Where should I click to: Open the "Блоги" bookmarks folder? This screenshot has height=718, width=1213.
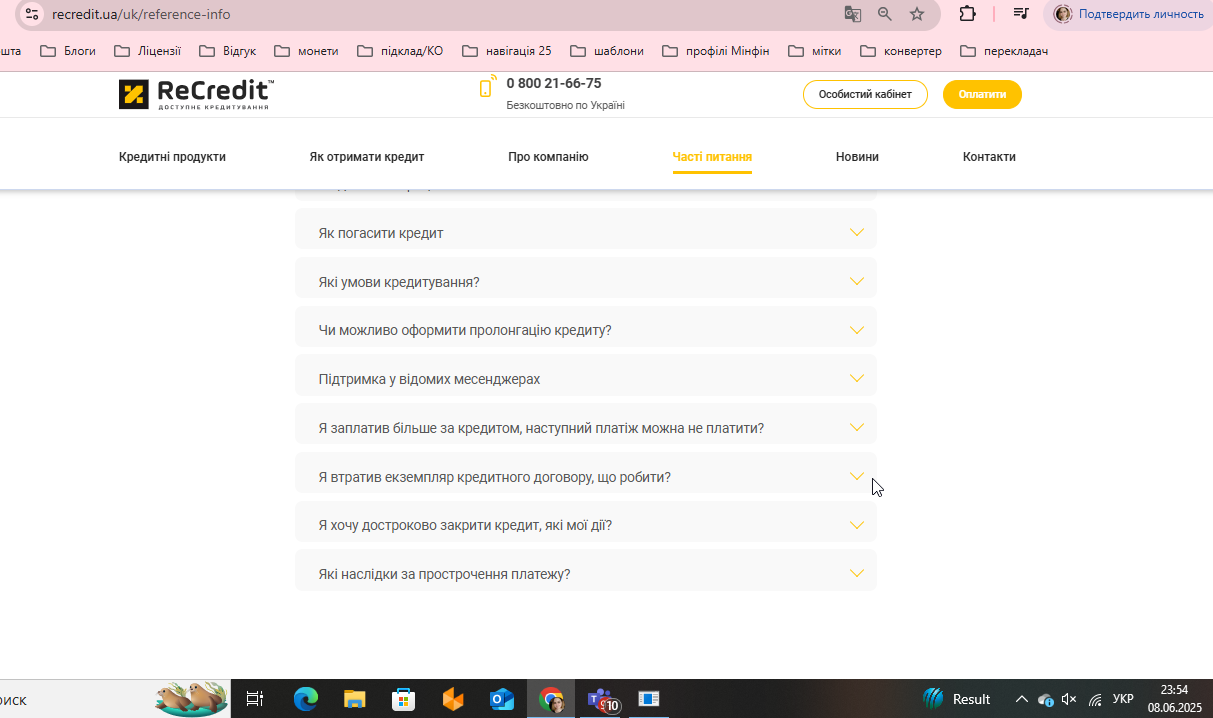(68, 51)
